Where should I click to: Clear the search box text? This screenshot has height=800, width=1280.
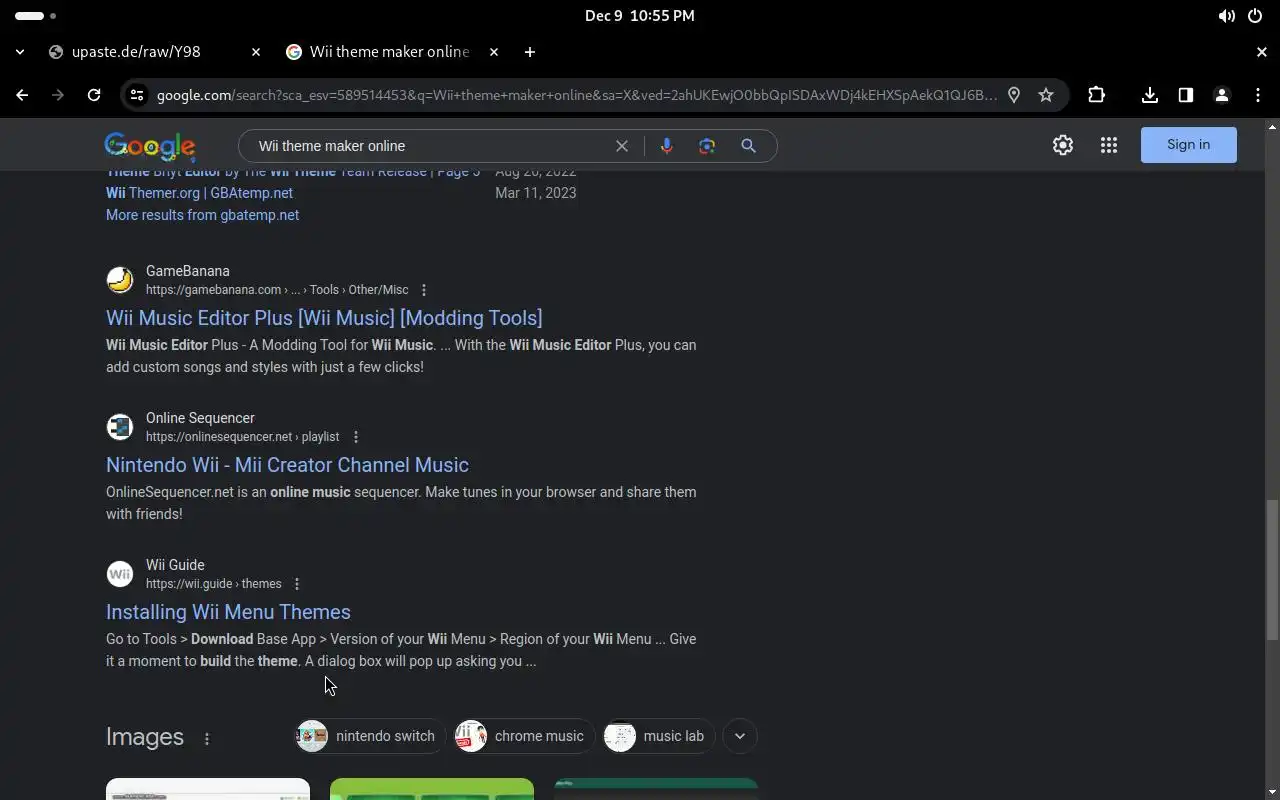point(622,146)
